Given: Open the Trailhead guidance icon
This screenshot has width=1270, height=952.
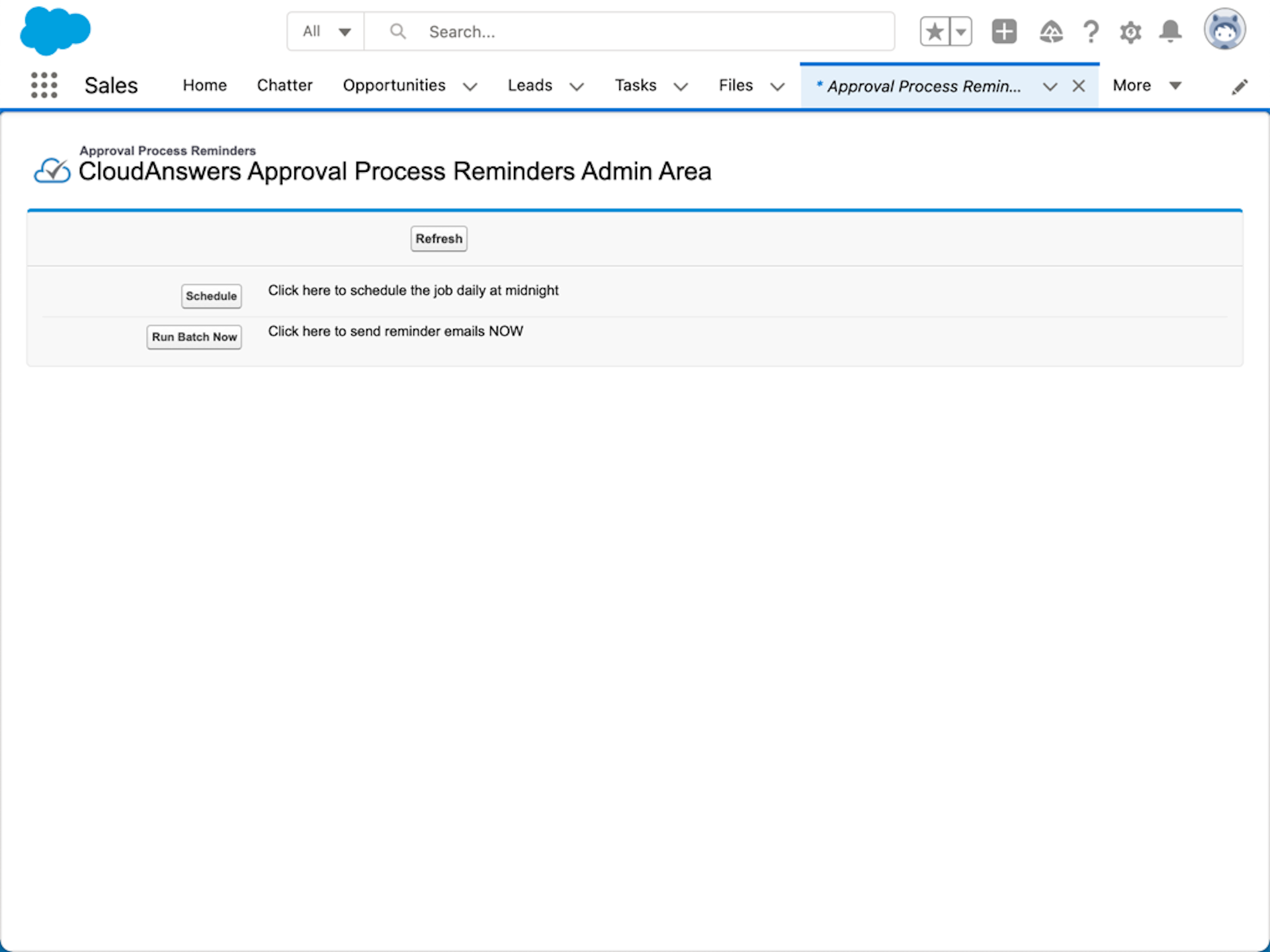Looking at the screenshot, I should pyautogui.click(x=1051, y=32).
